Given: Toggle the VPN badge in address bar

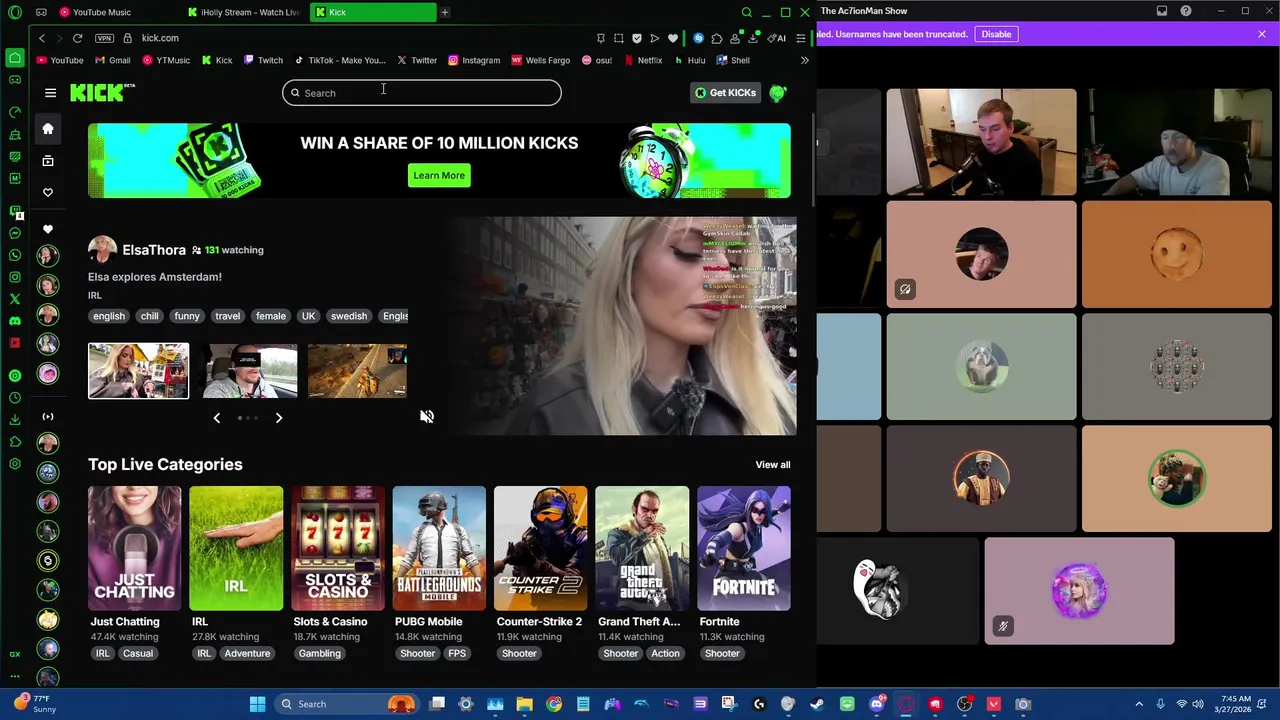Looking at the screenshot, I should [x=104, y=38].
